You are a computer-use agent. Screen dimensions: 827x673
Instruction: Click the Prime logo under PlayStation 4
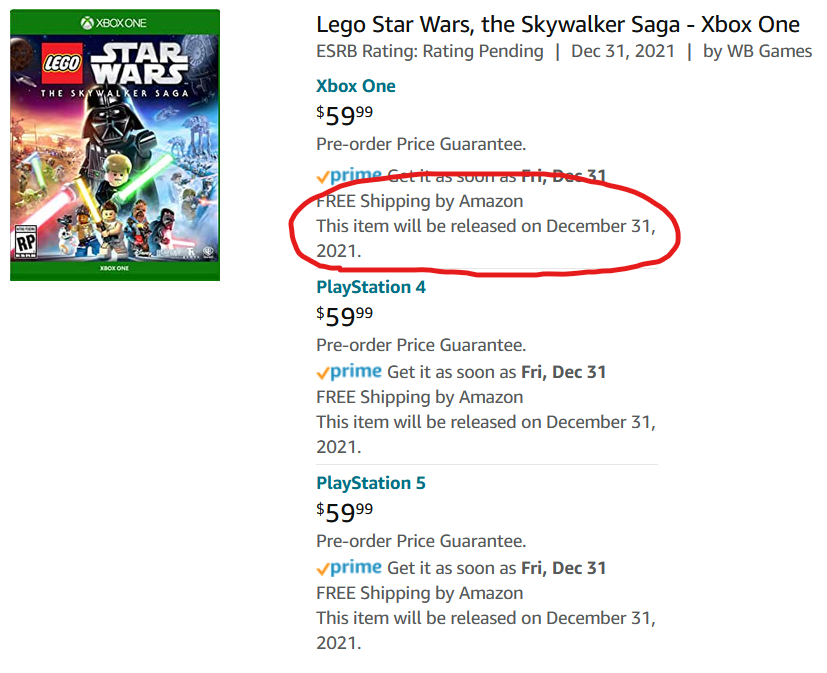[x=349, y=371]
